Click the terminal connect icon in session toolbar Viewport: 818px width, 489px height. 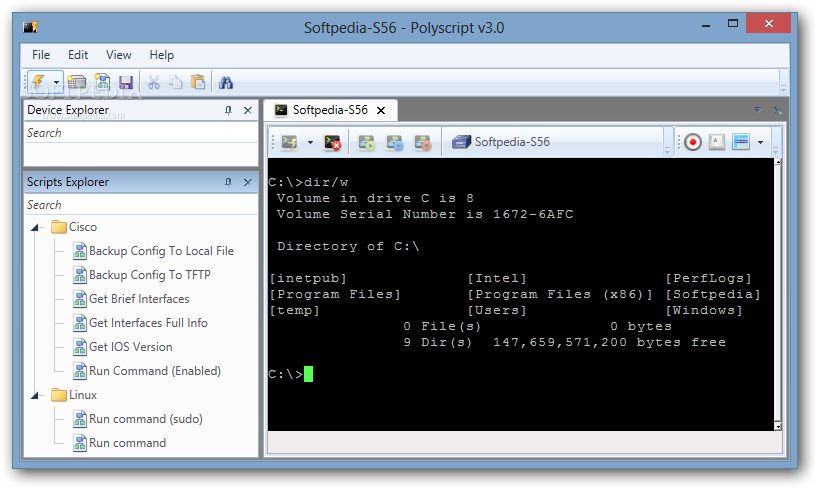tap(290, 142)
